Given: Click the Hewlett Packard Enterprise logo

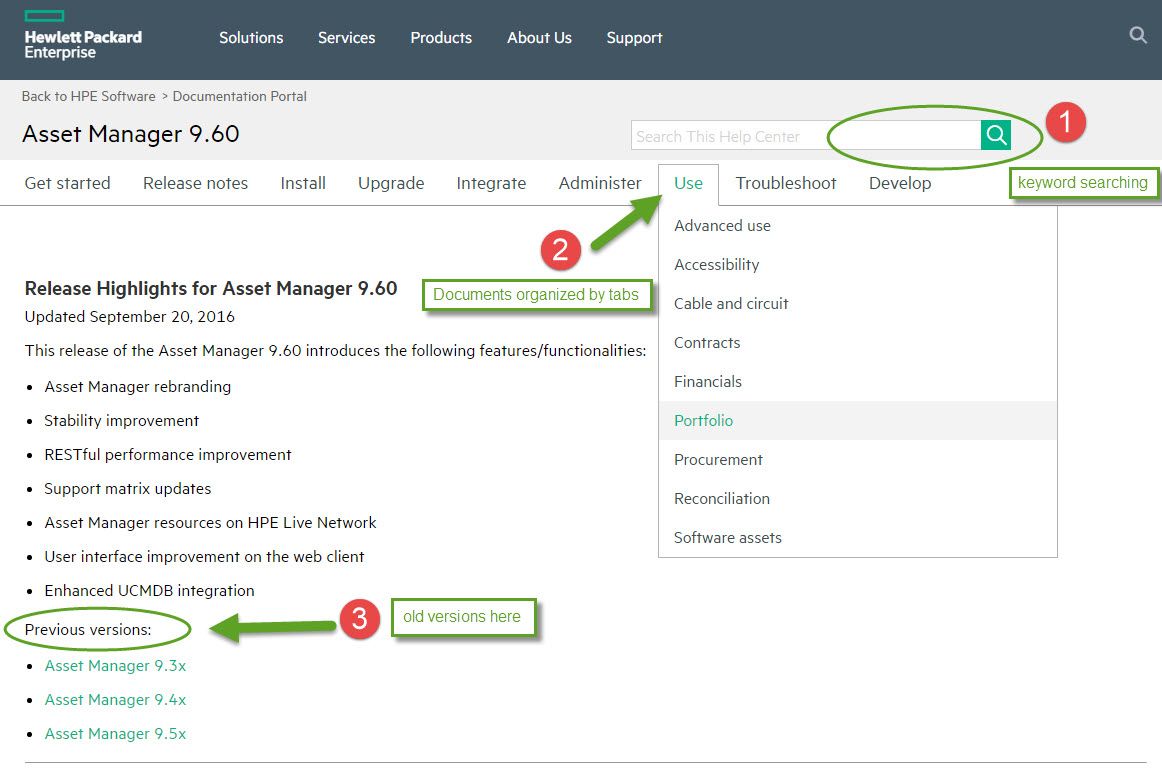Looking at the screenshot, I should tap(82, 35).
